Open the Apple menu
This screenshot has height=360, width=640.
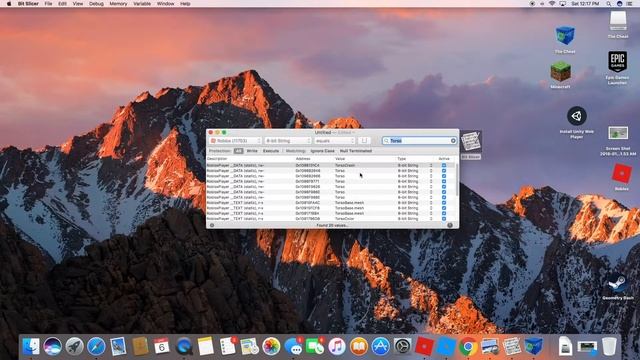point(9,4)
